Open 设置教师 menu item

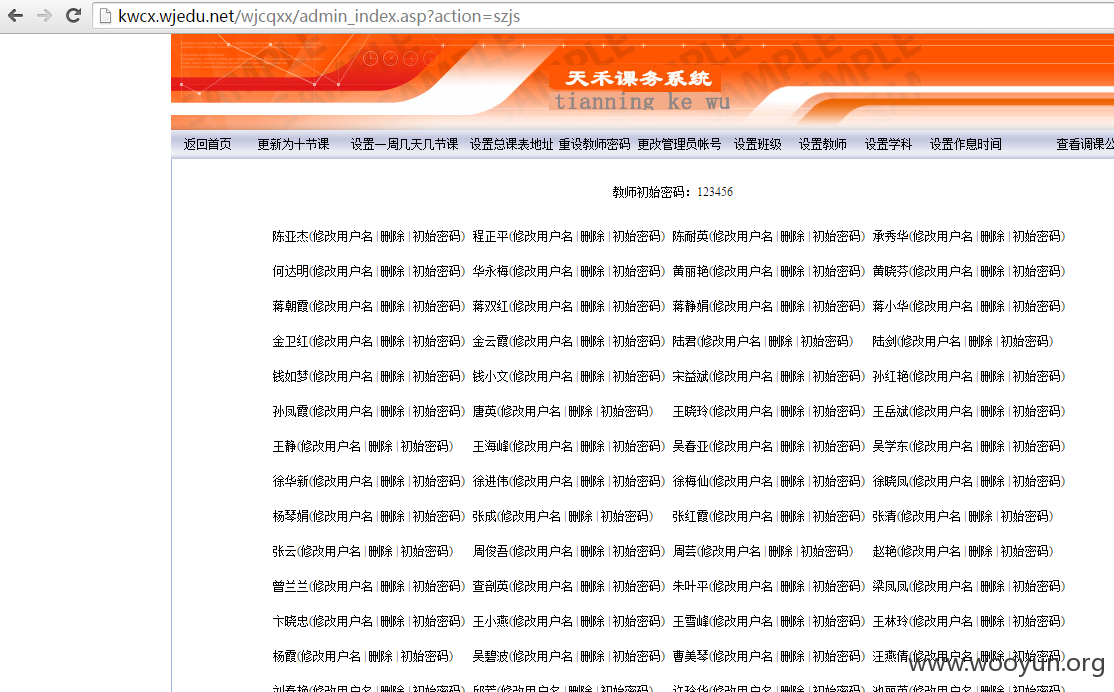pyautogui.click(x=823, y=144)
